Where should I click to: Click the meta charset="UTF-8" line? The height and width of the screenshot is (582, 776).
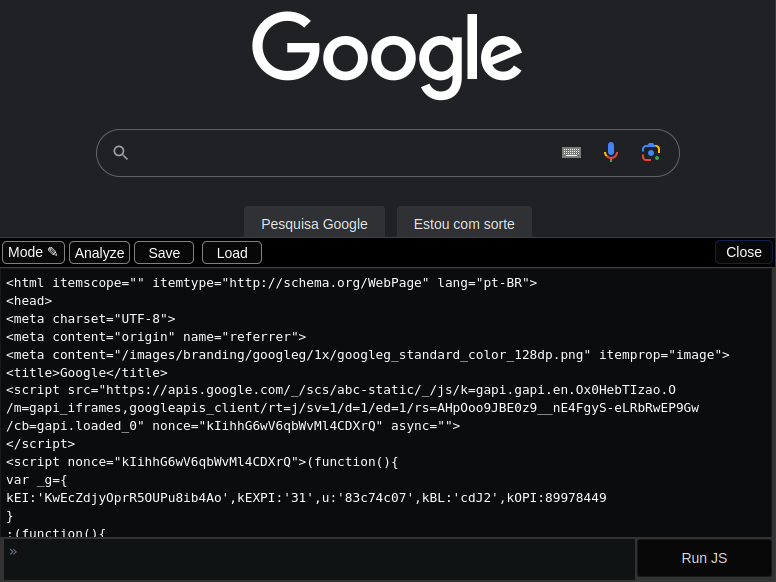(91, 319)
